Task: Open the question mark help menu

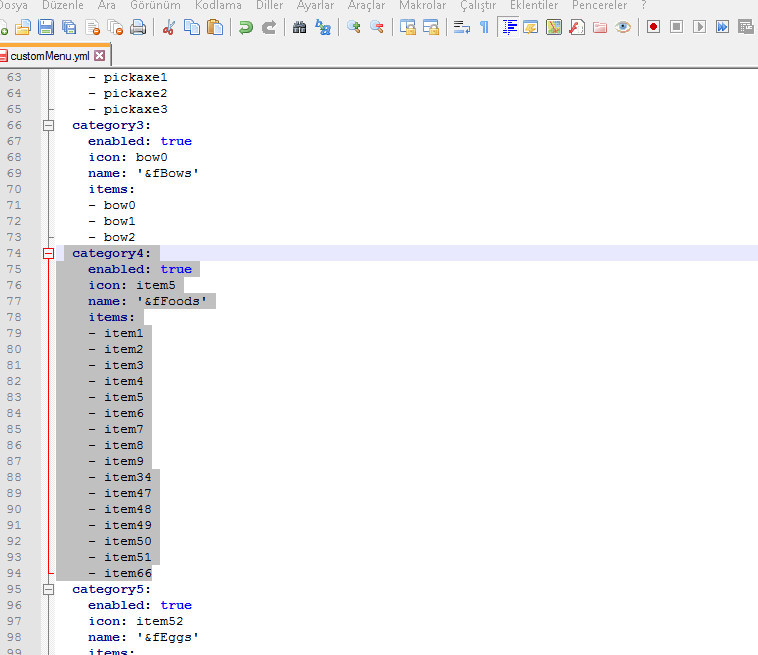Action: (643, 5)
